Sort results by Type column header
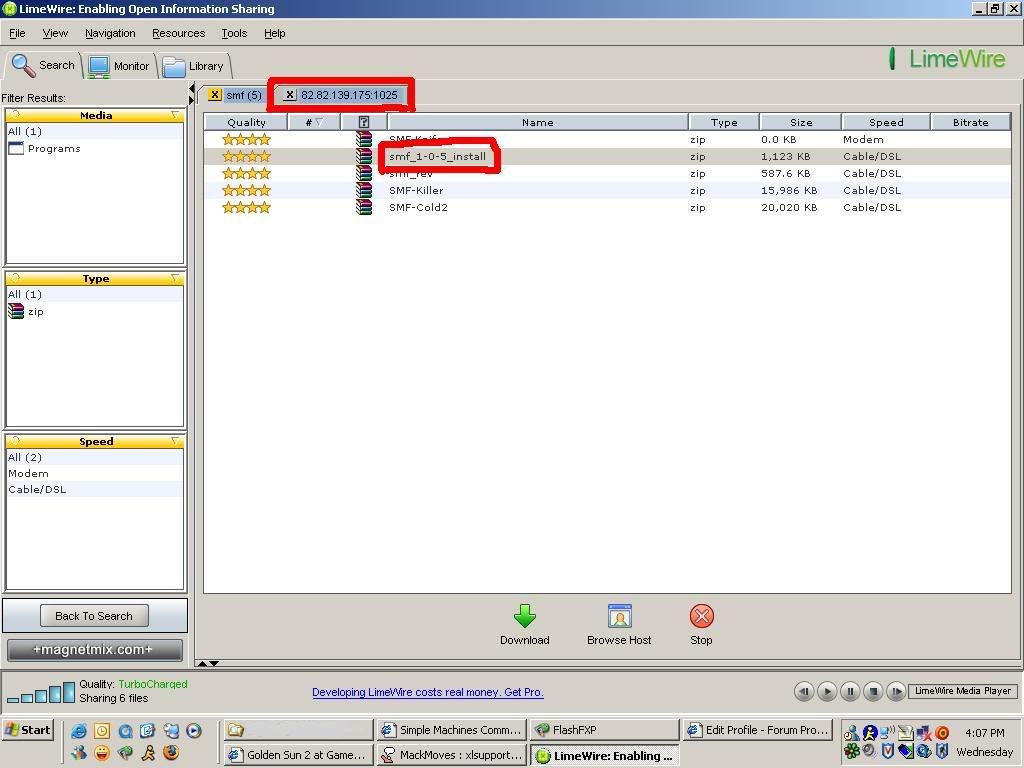 (724, 122)
